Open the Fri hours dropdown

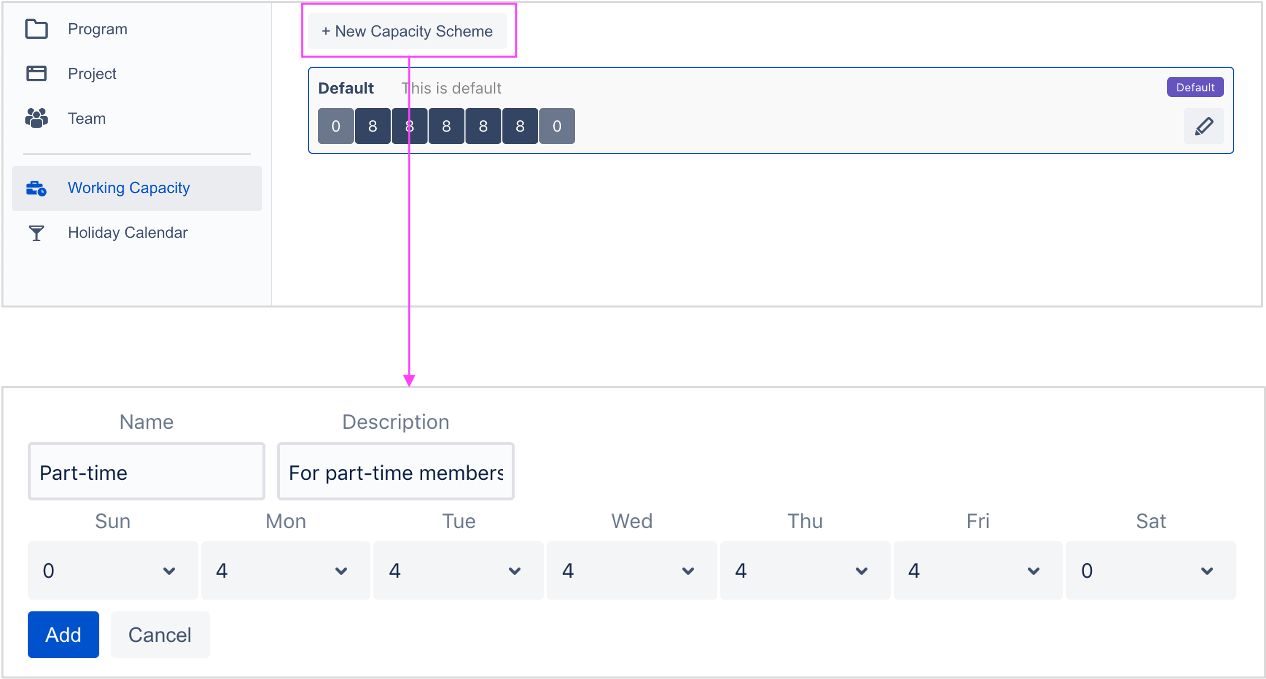pyautogui.click(x=977, y=571)
